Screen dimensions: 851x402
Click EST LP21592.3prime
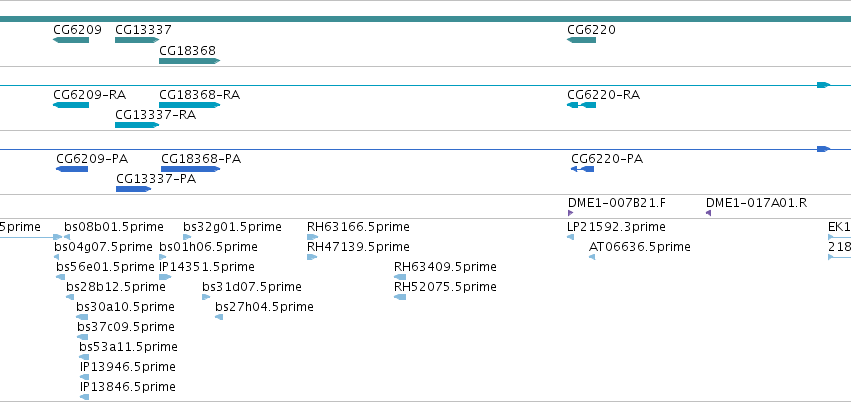pos(570,237)
